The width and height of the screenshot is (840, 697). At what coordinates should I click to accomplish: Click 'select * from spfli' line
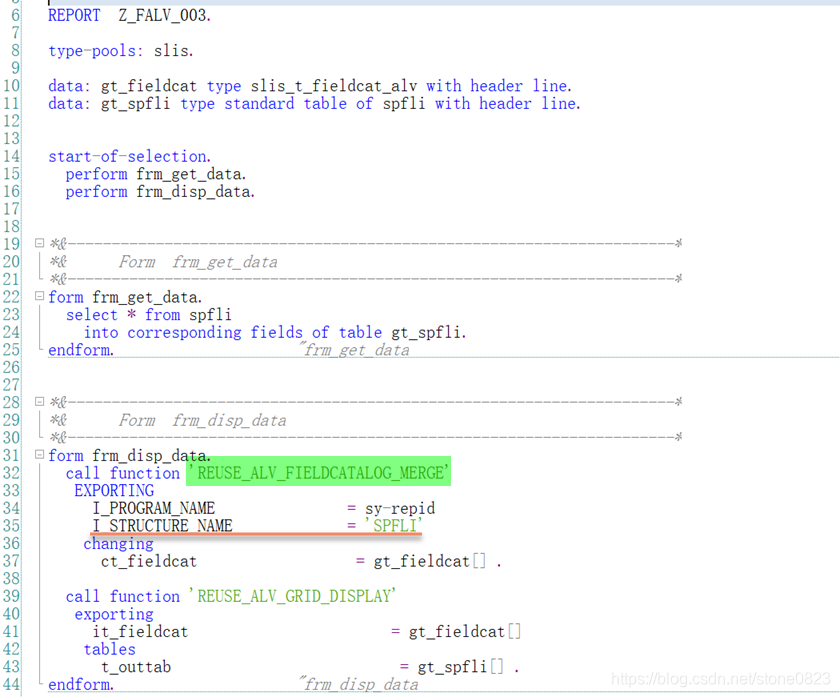click(x=149, y=315)
